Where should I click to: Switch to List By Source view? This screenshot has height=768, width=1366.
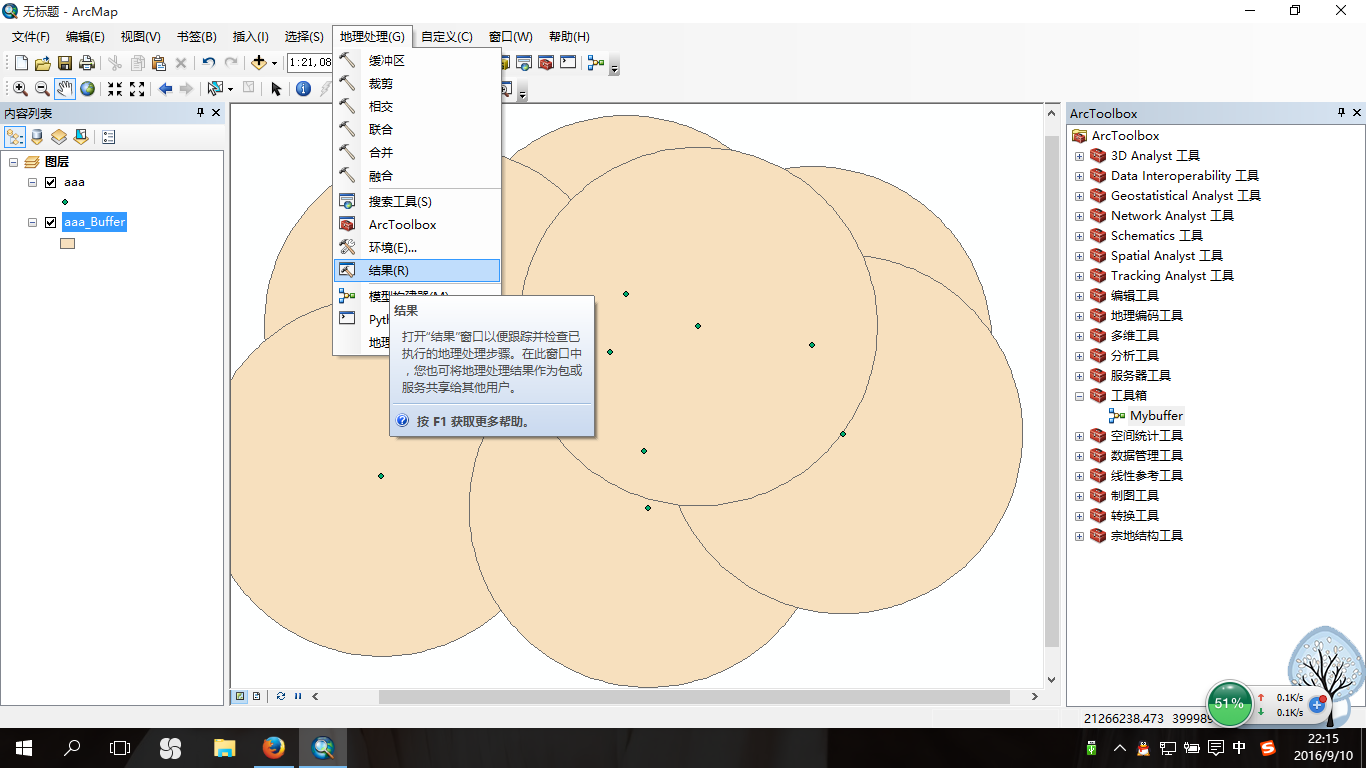click(x=37, y=137)
